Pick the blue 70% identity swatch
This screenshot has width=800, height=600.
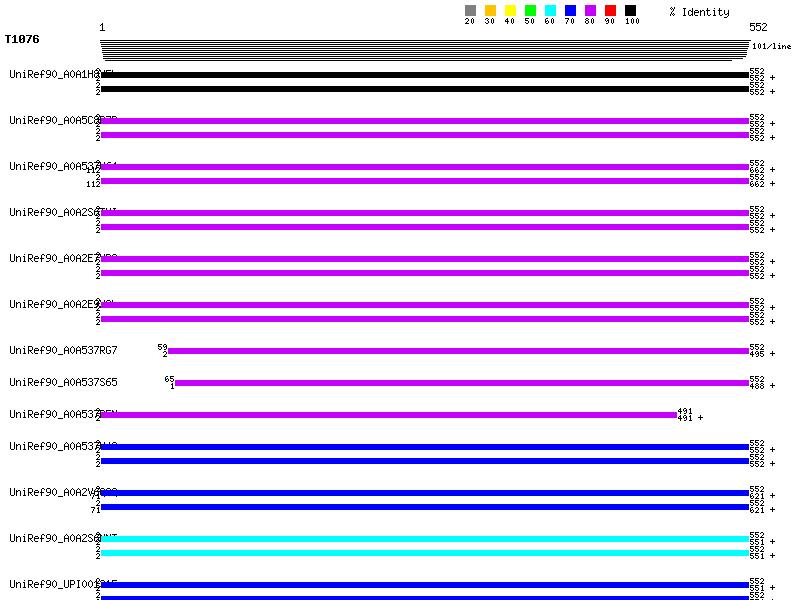(x=570, y=11)
